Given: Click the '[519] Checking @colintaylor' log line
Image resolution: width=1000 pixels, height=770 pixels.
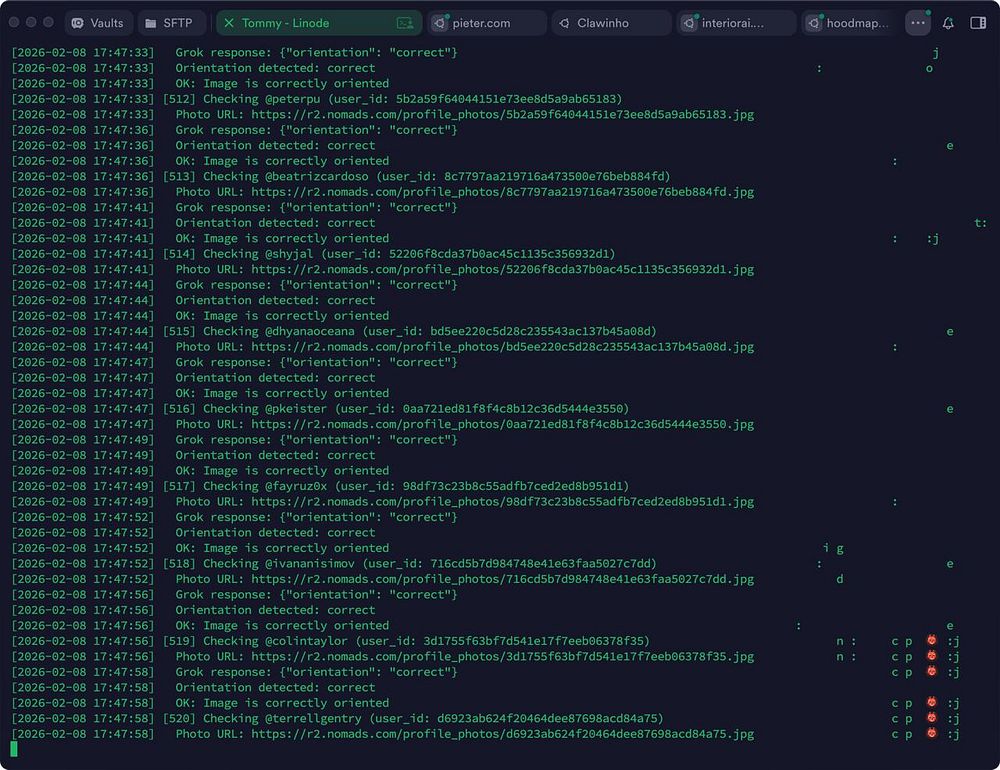Looking at the screenshot, I should click(330, 641).
